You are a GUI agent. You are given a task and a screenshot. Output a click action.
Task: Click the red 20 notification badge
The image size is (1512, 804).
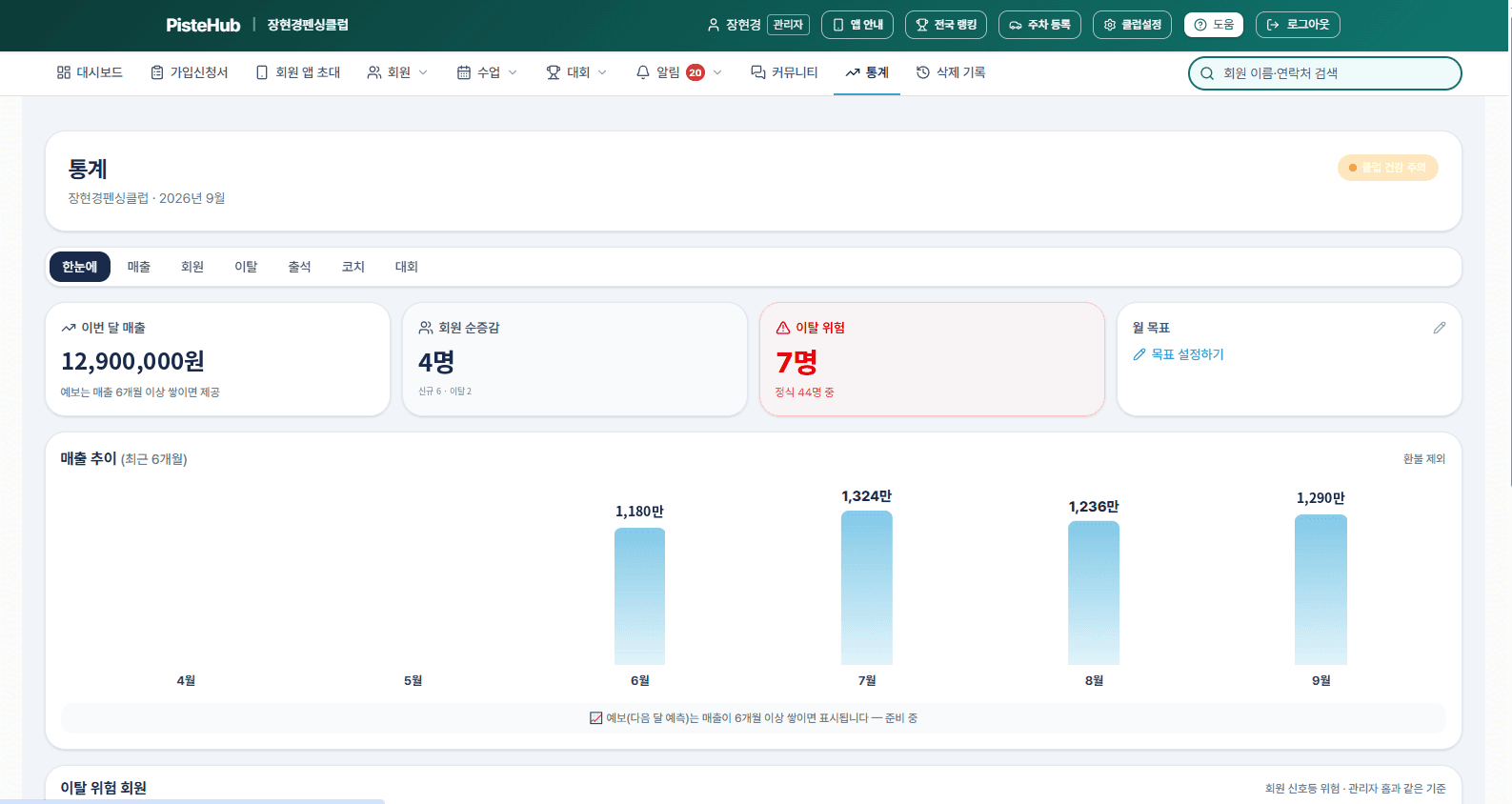tap(696, 72)
